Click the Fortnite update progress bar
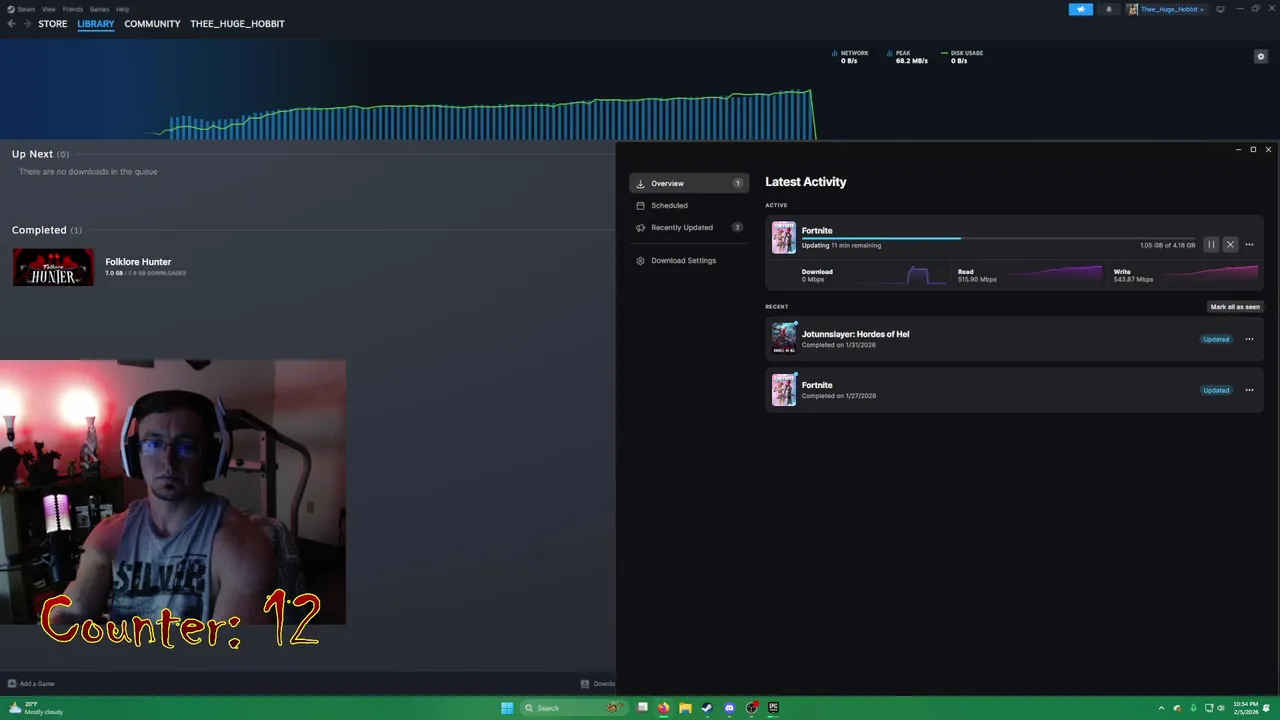The height and width of the screenshot is (720, 1280). point(998,238)
